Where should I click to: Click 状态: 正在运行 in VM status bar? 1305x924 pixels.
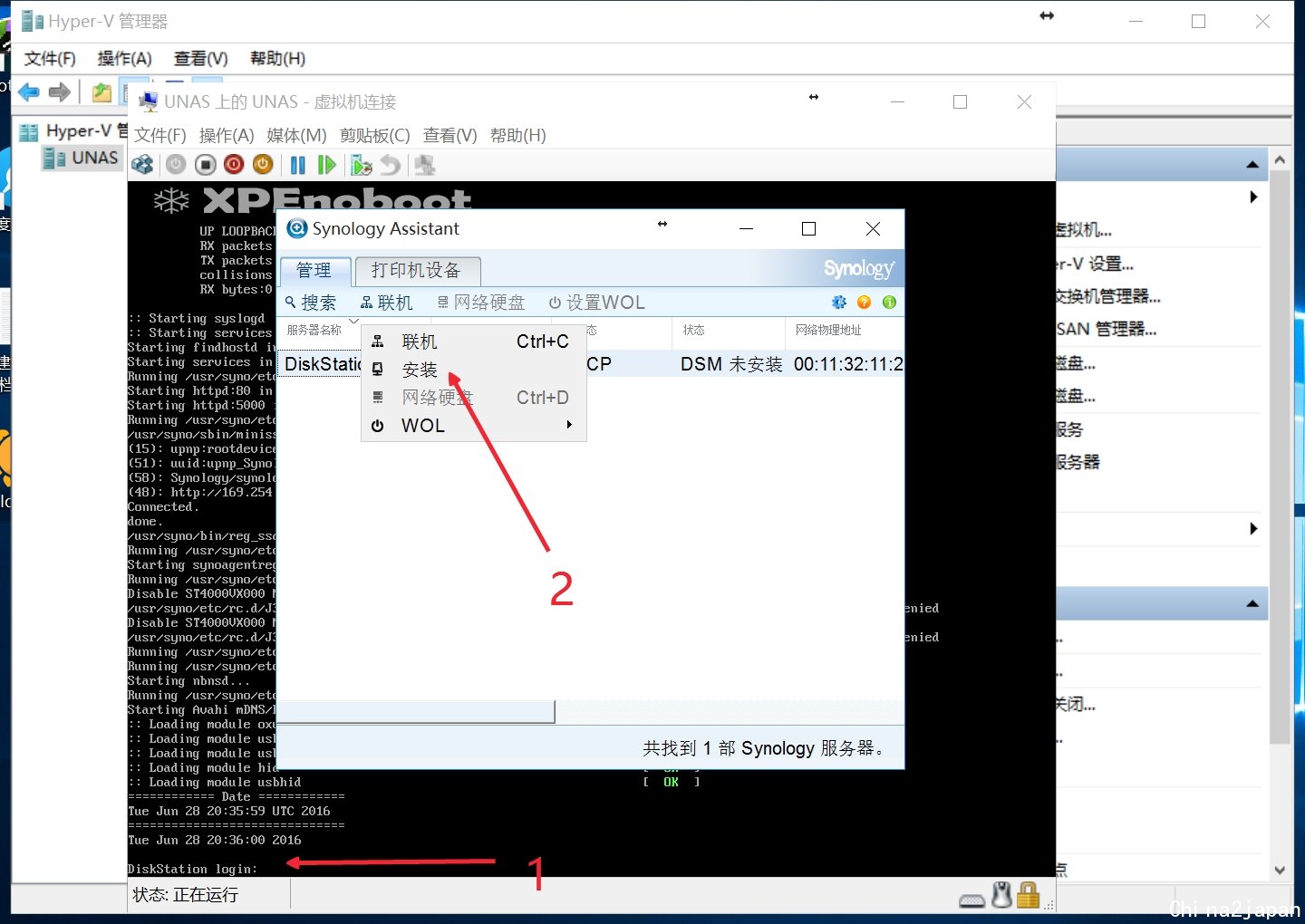coord(186,895)
